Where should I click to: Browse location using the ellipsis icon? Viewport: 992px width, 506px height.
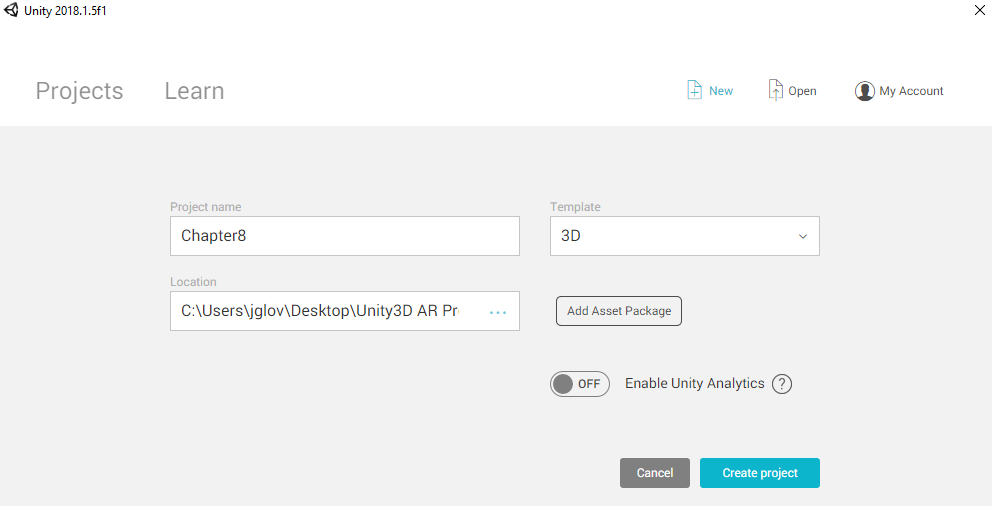click(x=498, y=312)
